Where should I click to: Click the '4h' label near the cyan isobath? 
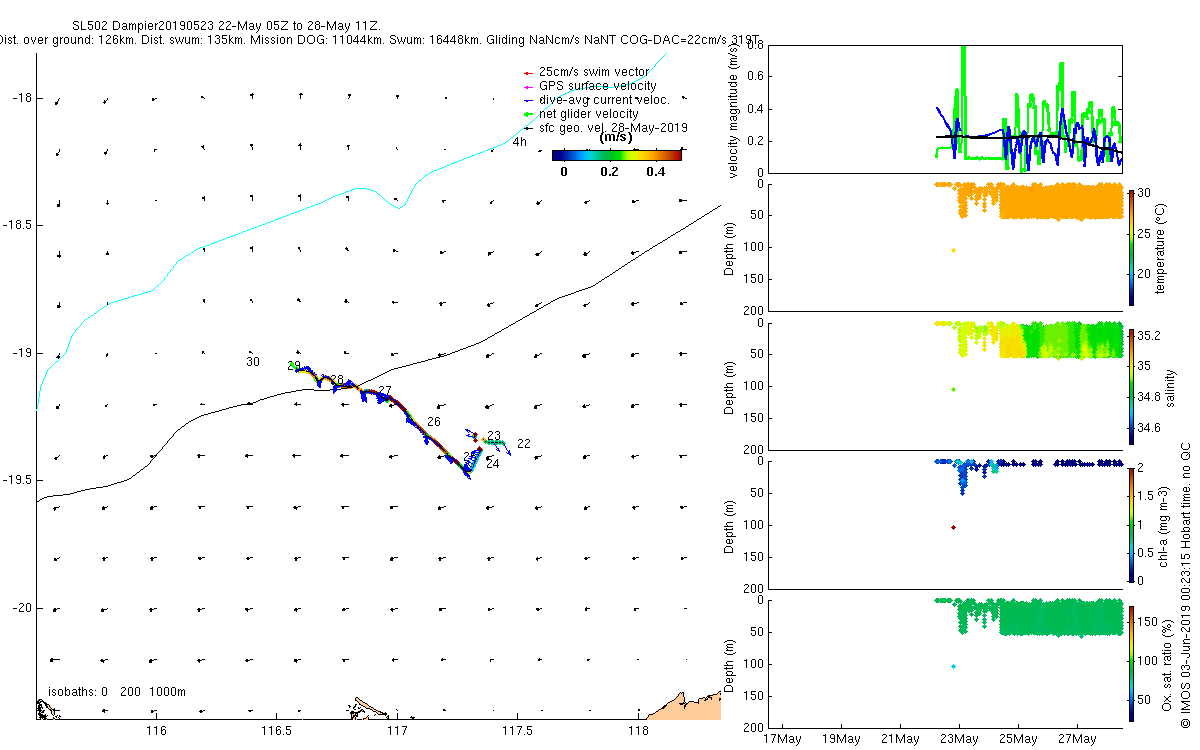coord(519,142)
